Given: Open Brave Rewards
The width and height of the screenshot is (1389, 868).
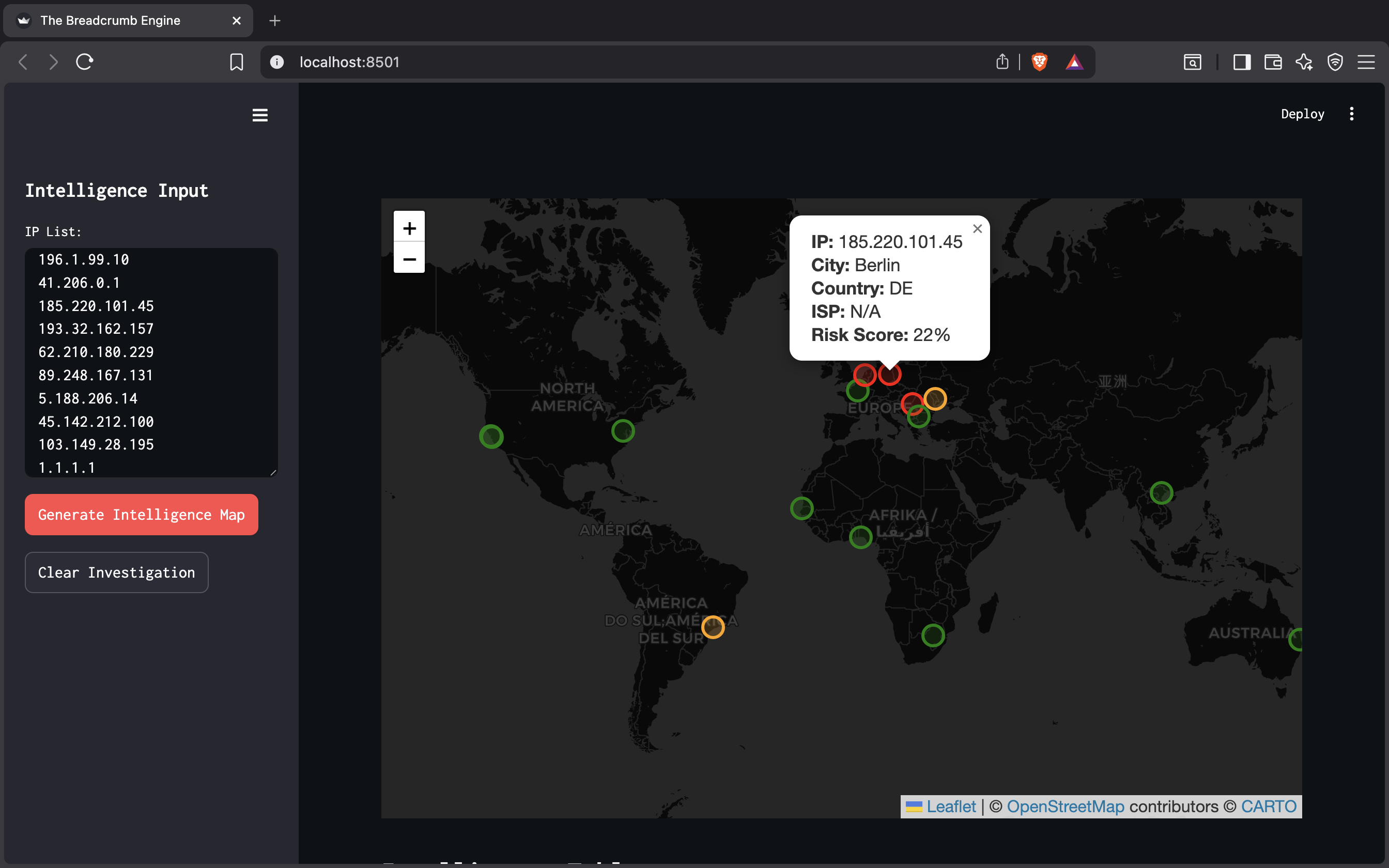Looking at the screenshot, I should (x=1074, y=61).
